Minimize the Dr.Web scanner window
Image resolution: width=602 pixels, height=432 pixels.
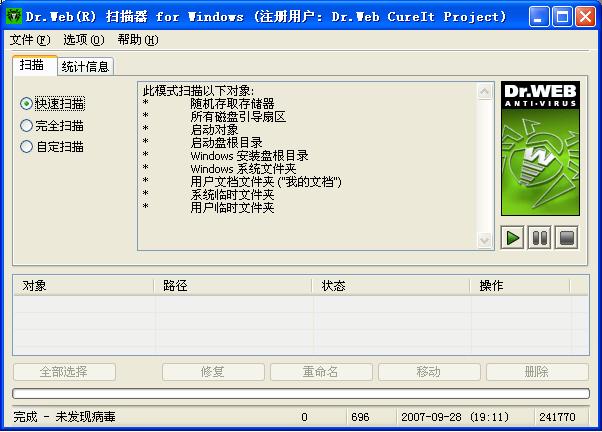coord(539,17)
